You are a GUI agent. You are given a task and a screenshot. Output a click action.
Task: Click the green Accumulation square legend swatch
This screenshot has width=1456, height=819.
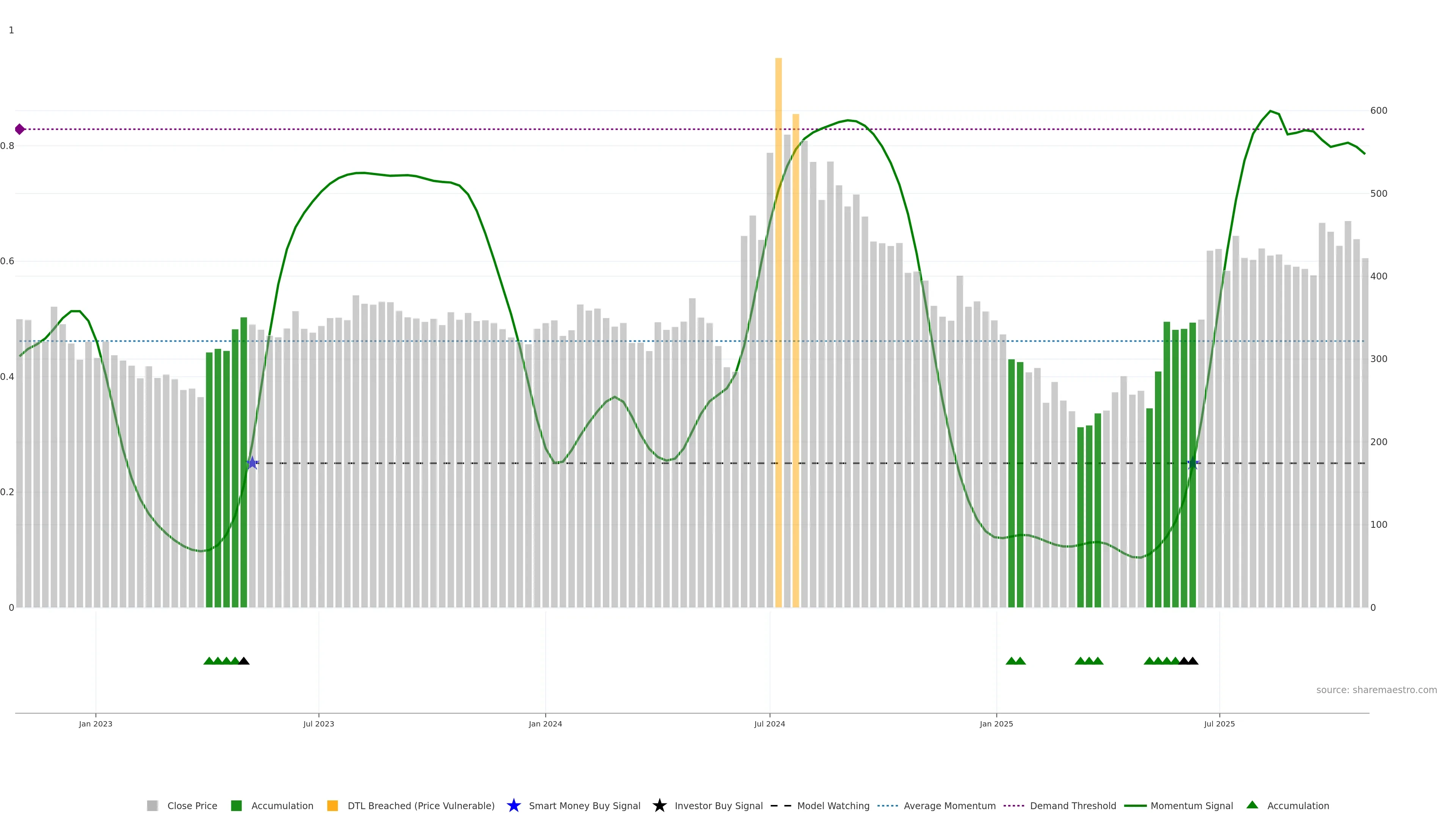click(236, 805)
